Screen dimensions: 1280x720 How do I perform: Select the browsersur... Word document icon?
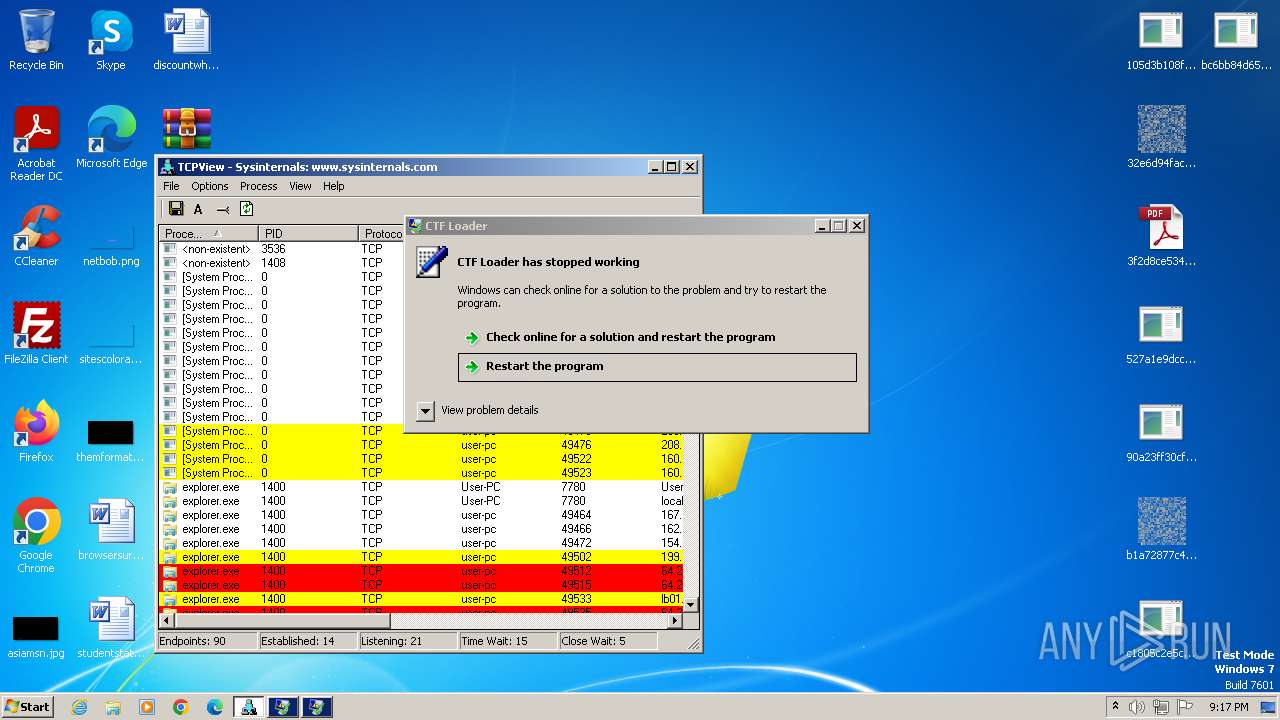tap(111, 530)
